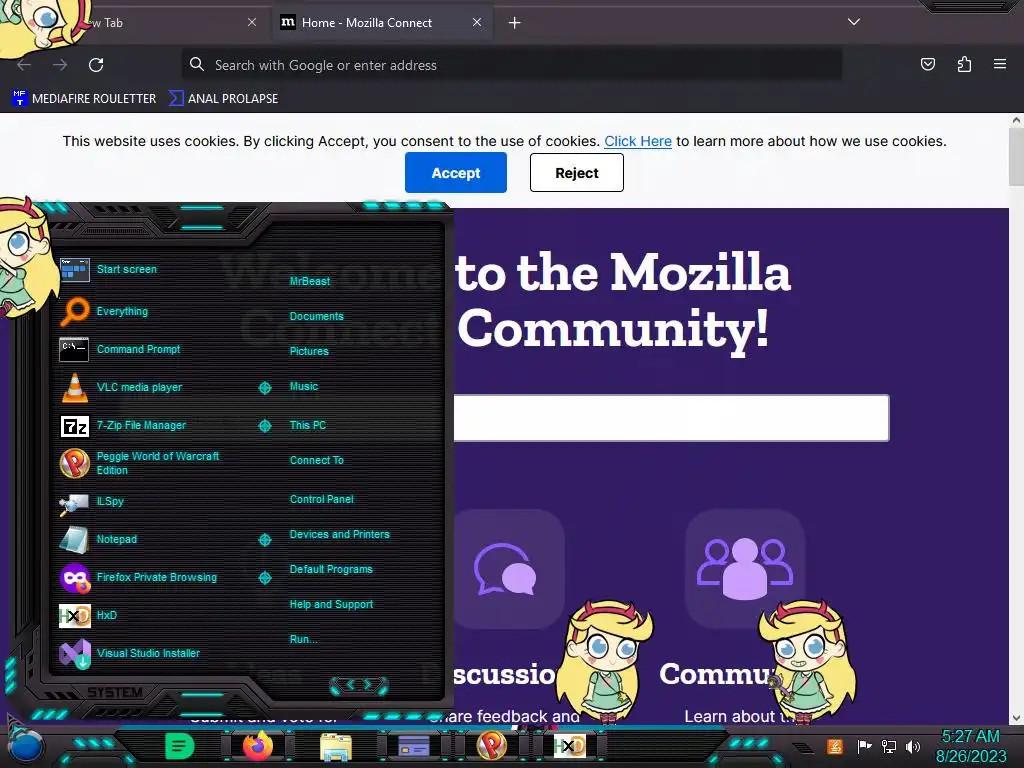Open Peggle icon on the taskbar
This screenshot has width=1024, height=768.
492,745
